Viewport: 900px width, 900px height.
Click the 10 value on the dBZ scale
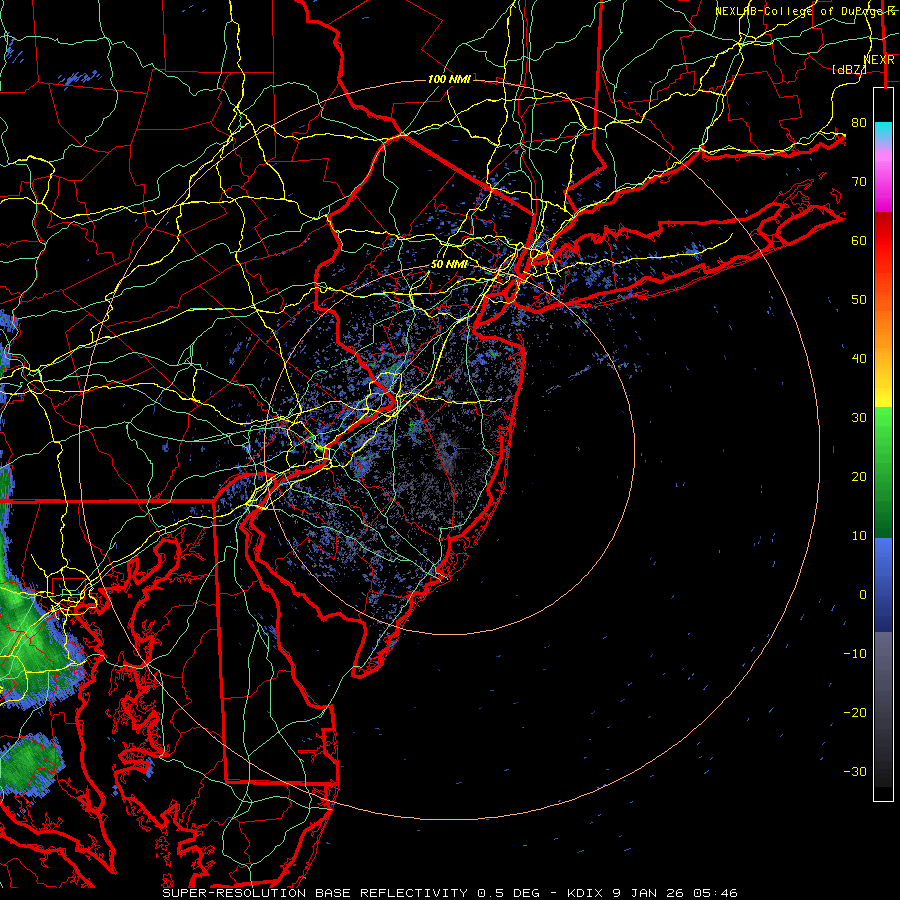(859, 536)
